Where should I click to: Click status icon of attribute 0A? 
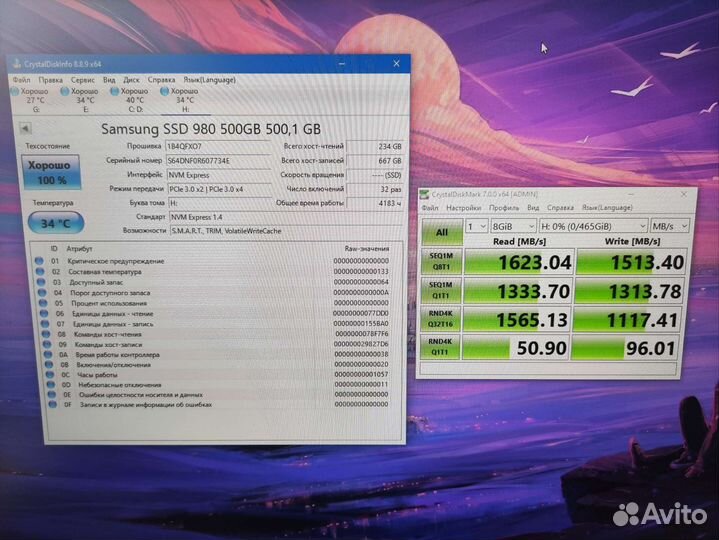(48, 354)
